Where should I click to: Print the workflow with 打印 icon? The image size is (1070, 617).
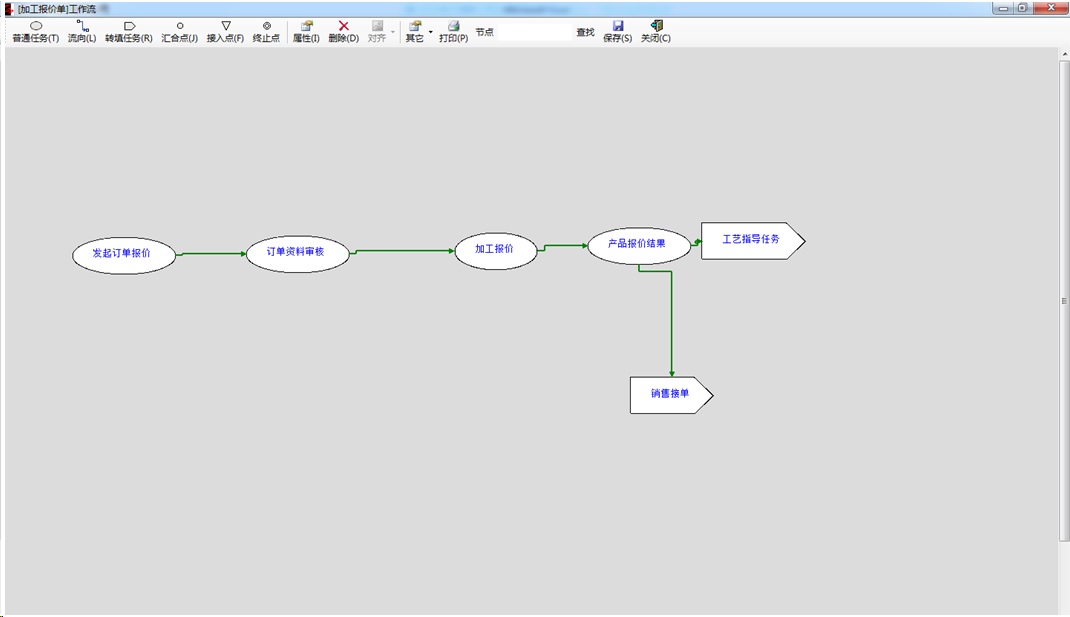pyautogui.click(x=453, y=32)
